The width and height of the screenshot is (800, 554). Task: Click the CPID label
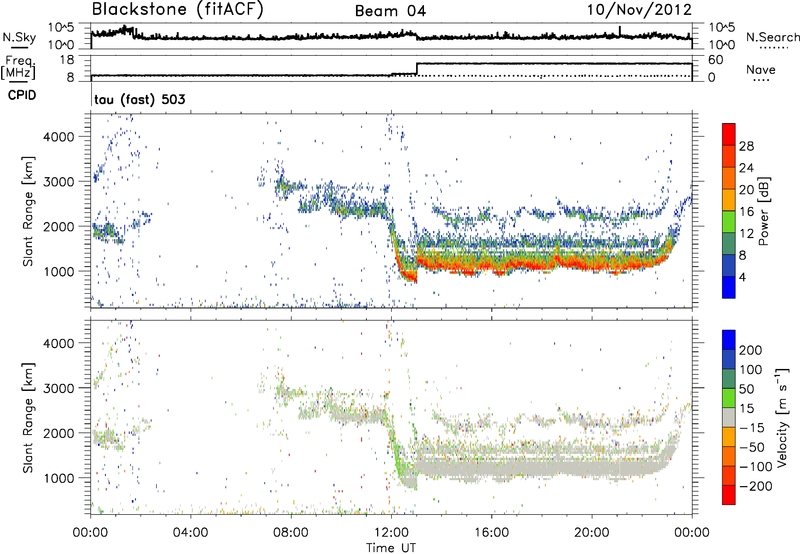click(x=22, y=95)
